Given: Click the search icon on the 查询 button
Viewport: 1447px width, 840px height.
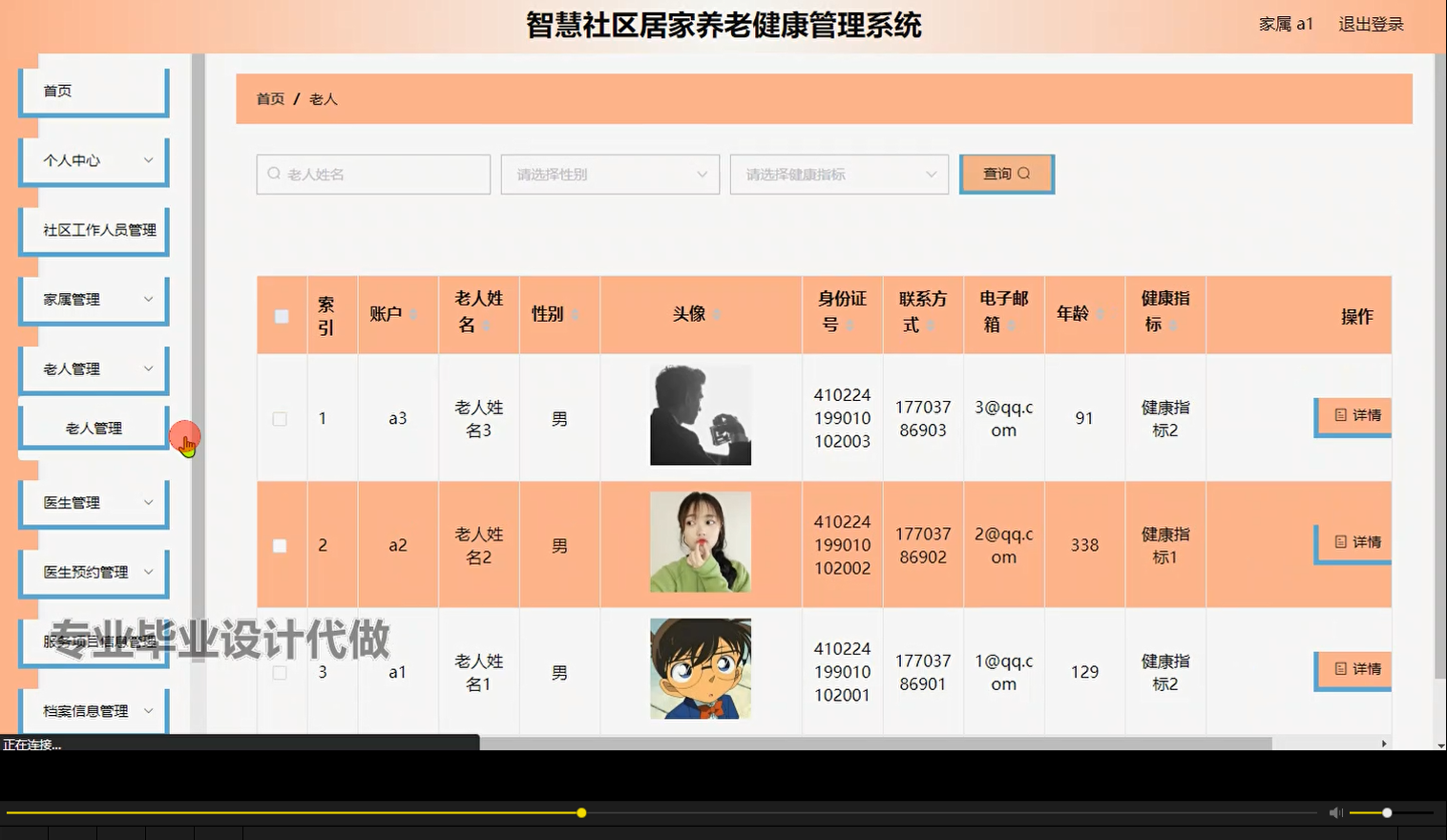Looking at the screenshot, I should (x=1025, y=173).
